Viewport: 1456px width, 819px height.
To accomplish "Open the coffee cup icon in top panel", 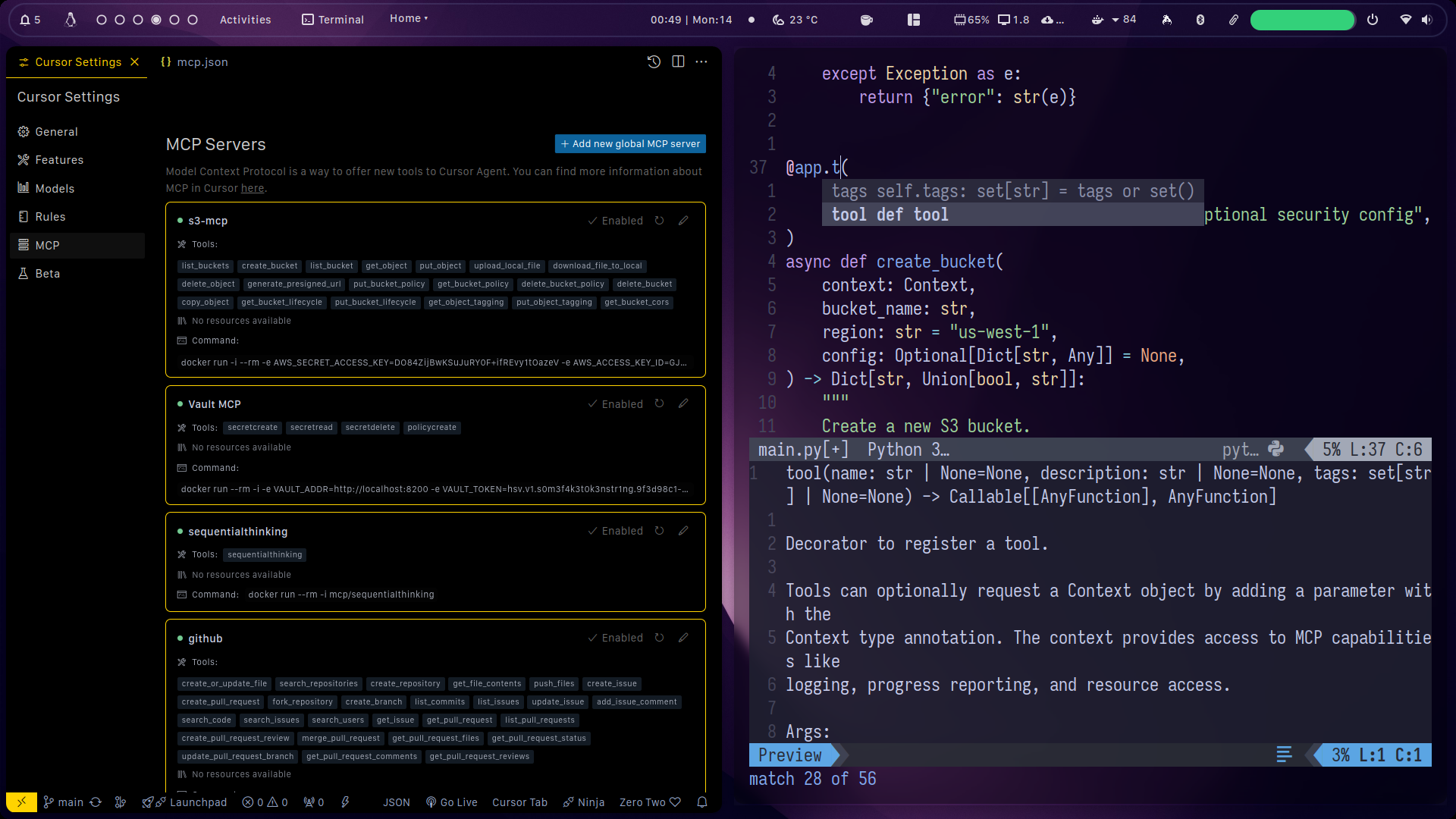I will tap(866, 20).
